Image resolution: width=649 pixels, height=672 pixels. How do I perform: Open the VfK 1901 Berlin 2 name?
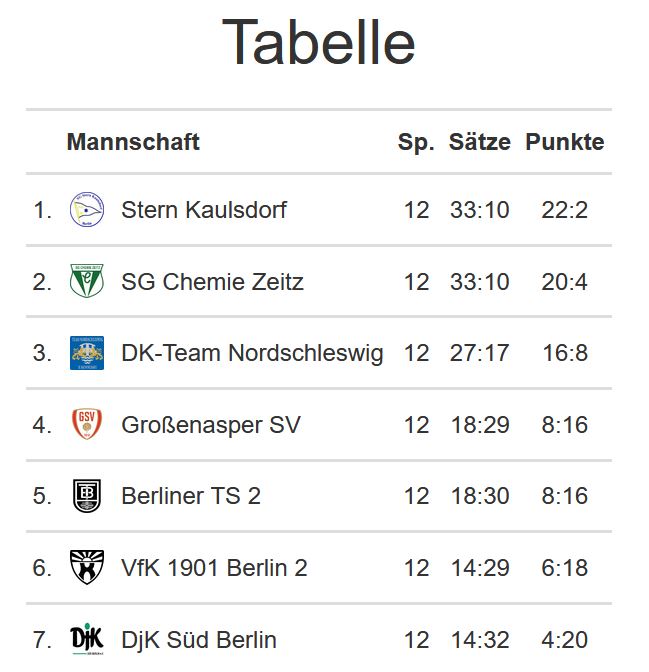tap(214, 568)
